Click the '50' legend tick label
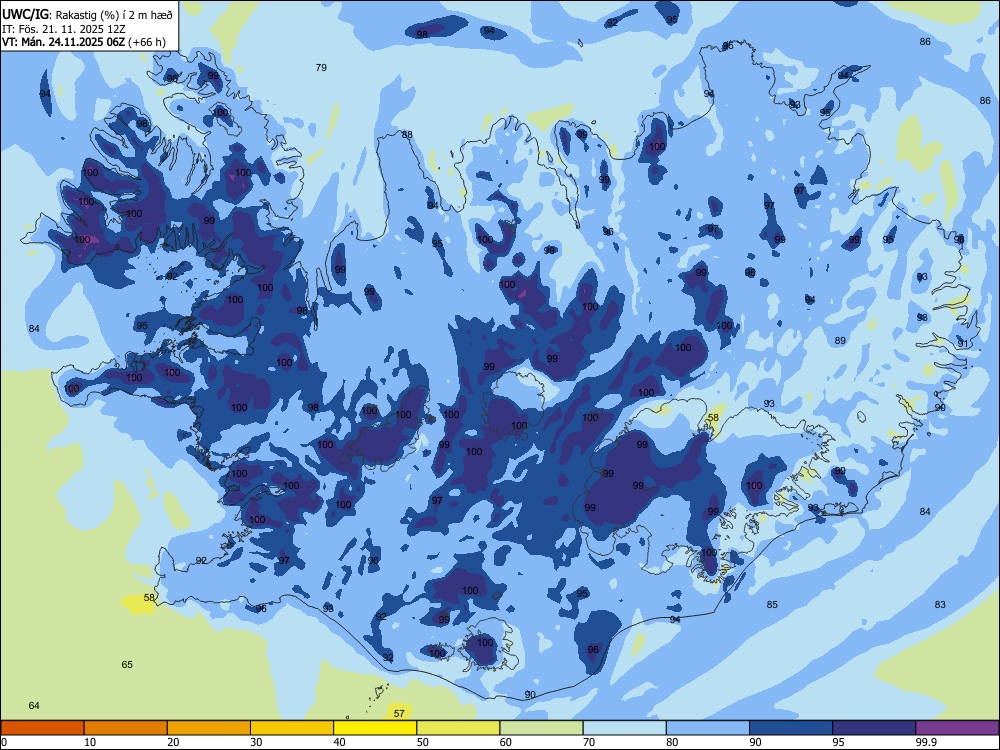 click(423, 742)
